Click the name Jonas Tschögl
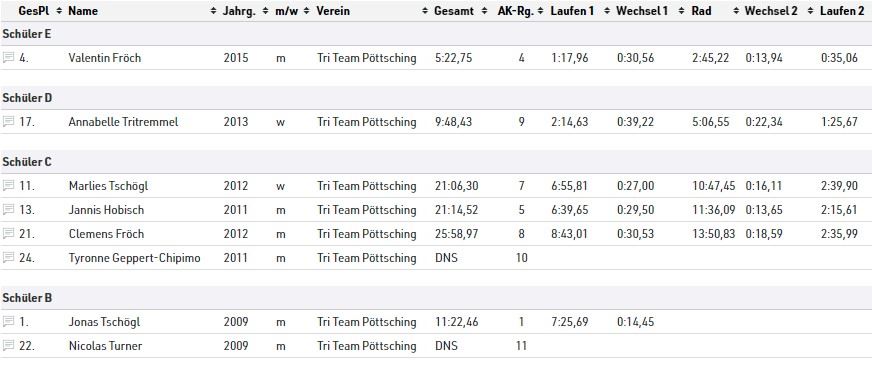The image size is (872, 369). (105, 322)
